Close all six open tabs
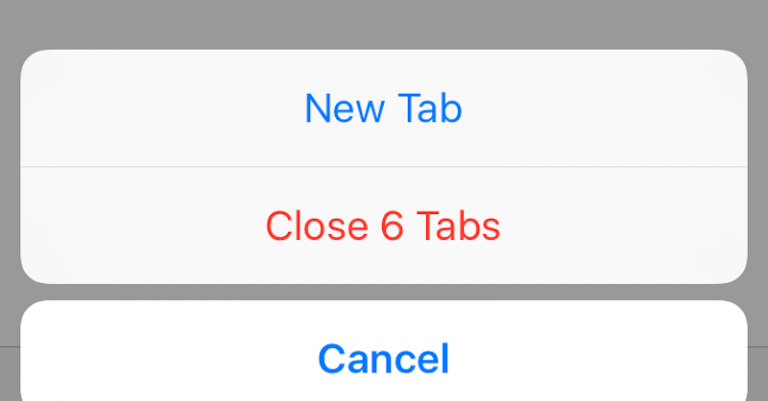768x401 pixels. (x=384, y=225)
